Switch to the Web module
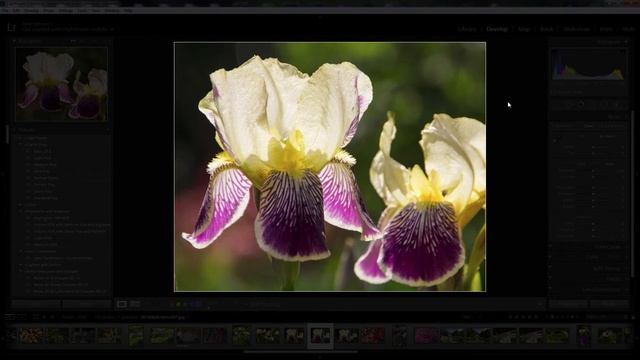Image resolution: width=640 pixels, height=360 pixels. tap(628, 29)
